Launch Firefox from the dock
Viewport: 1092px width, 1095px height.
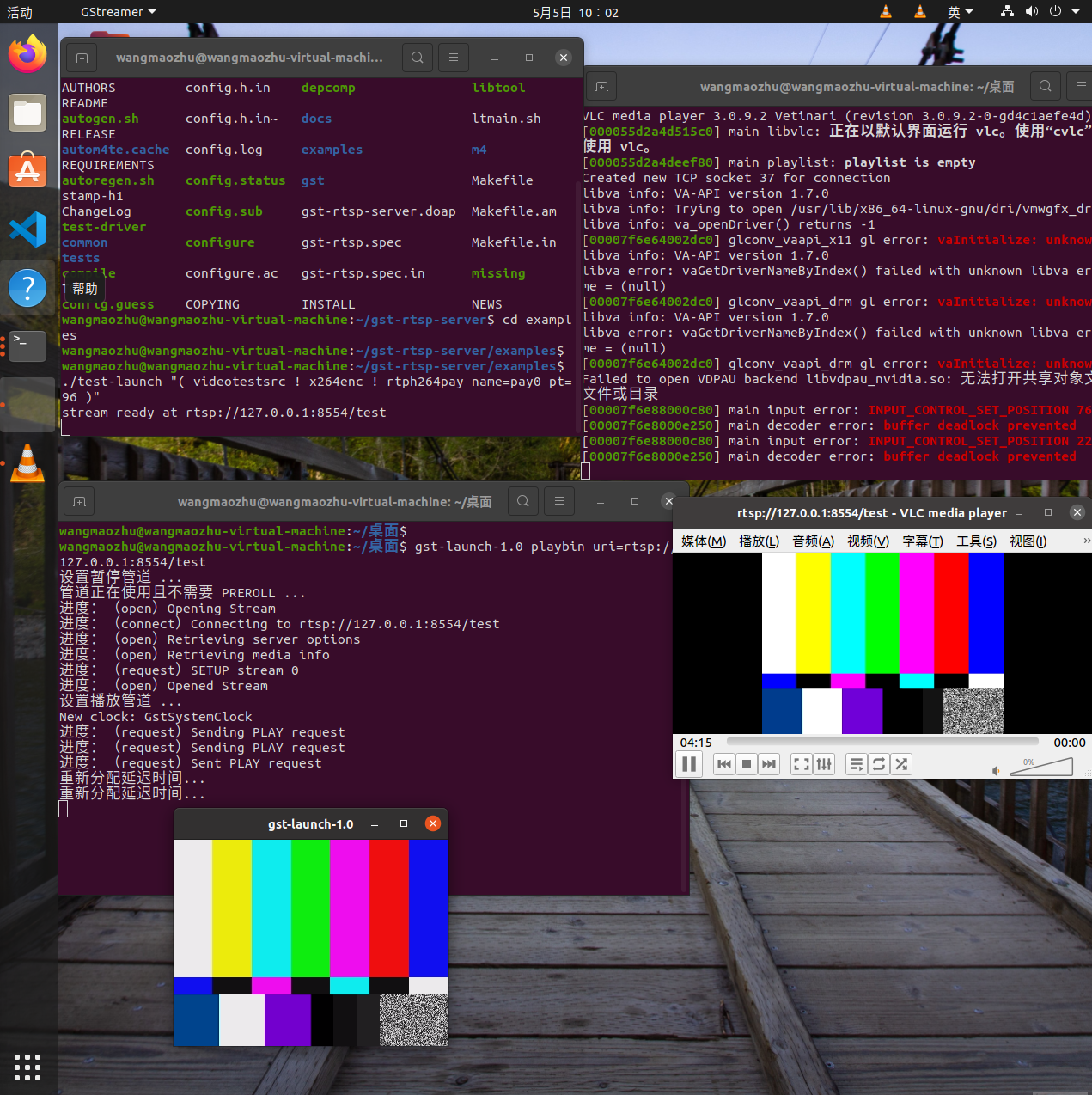point(27,54)
